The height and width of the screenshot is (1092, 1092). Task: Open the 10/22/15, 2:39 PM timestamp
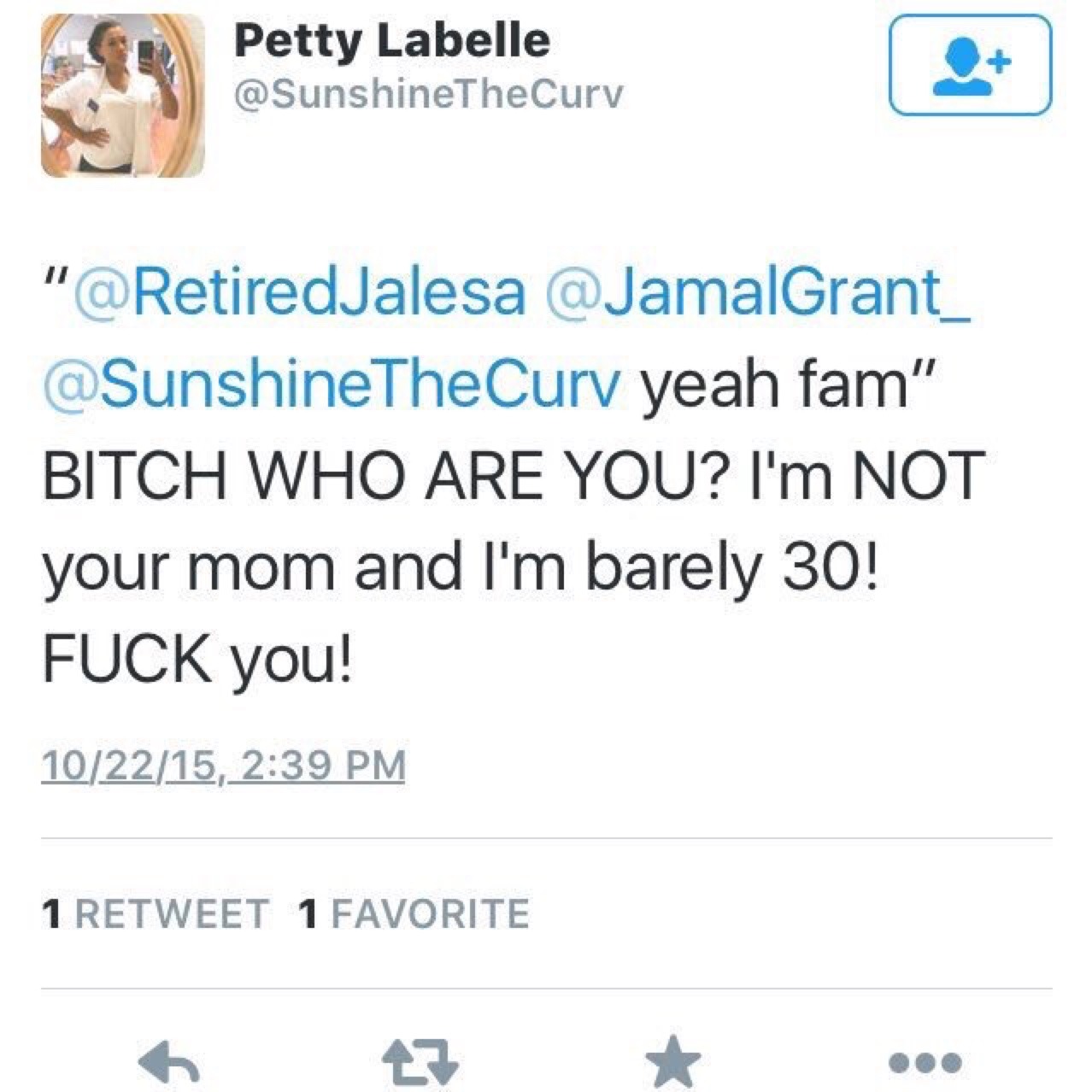223,765
